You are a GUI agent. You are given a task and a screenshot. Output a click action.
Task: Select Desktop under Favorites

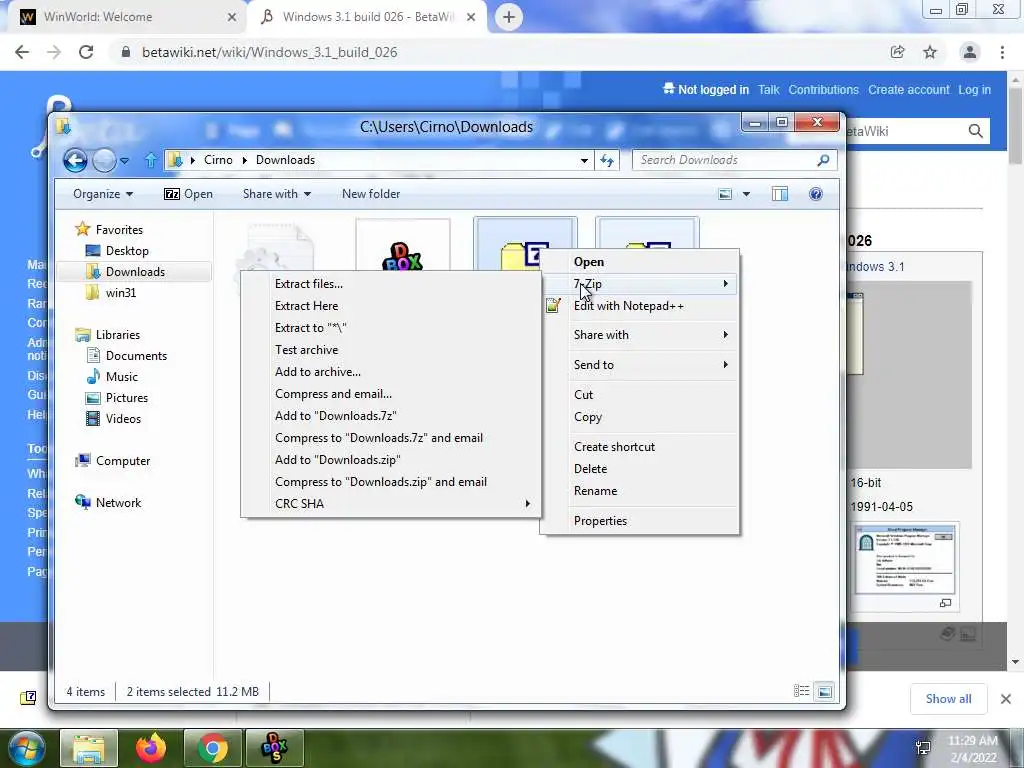[x=127, y=251]
